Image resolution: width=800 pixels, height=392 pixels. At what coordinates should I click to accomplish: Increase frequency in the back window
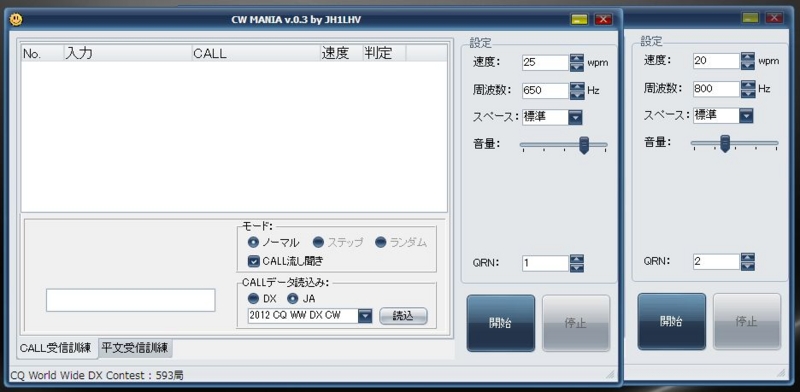(x=748, y=85)
